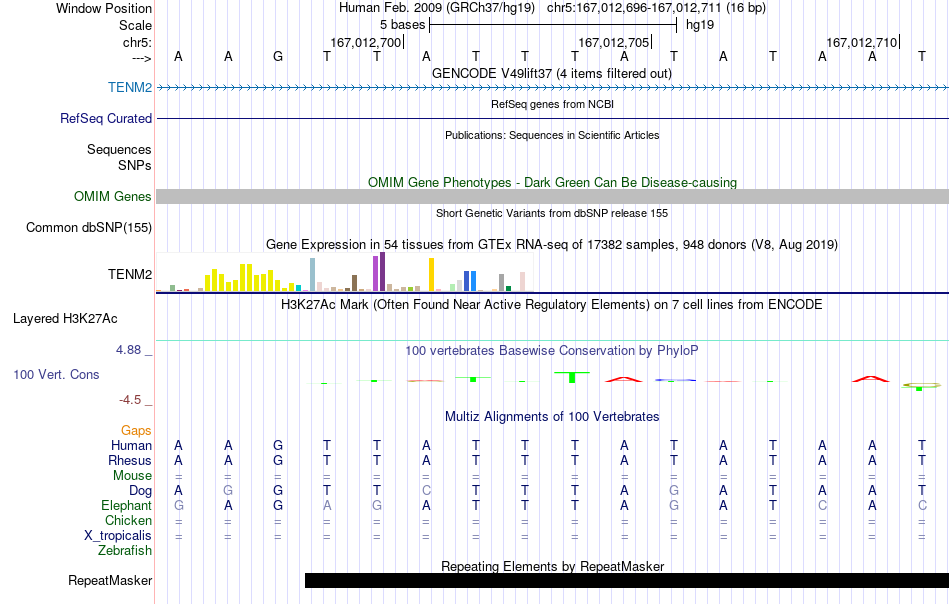Click the black RepeatMasker element bar

627,580
